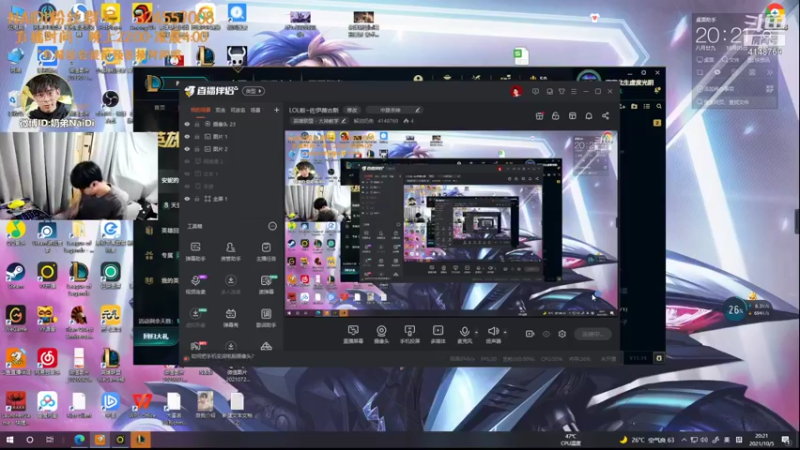
Task: Click the unlock padlock icon in stream toolbar
Action: (556, 116)
